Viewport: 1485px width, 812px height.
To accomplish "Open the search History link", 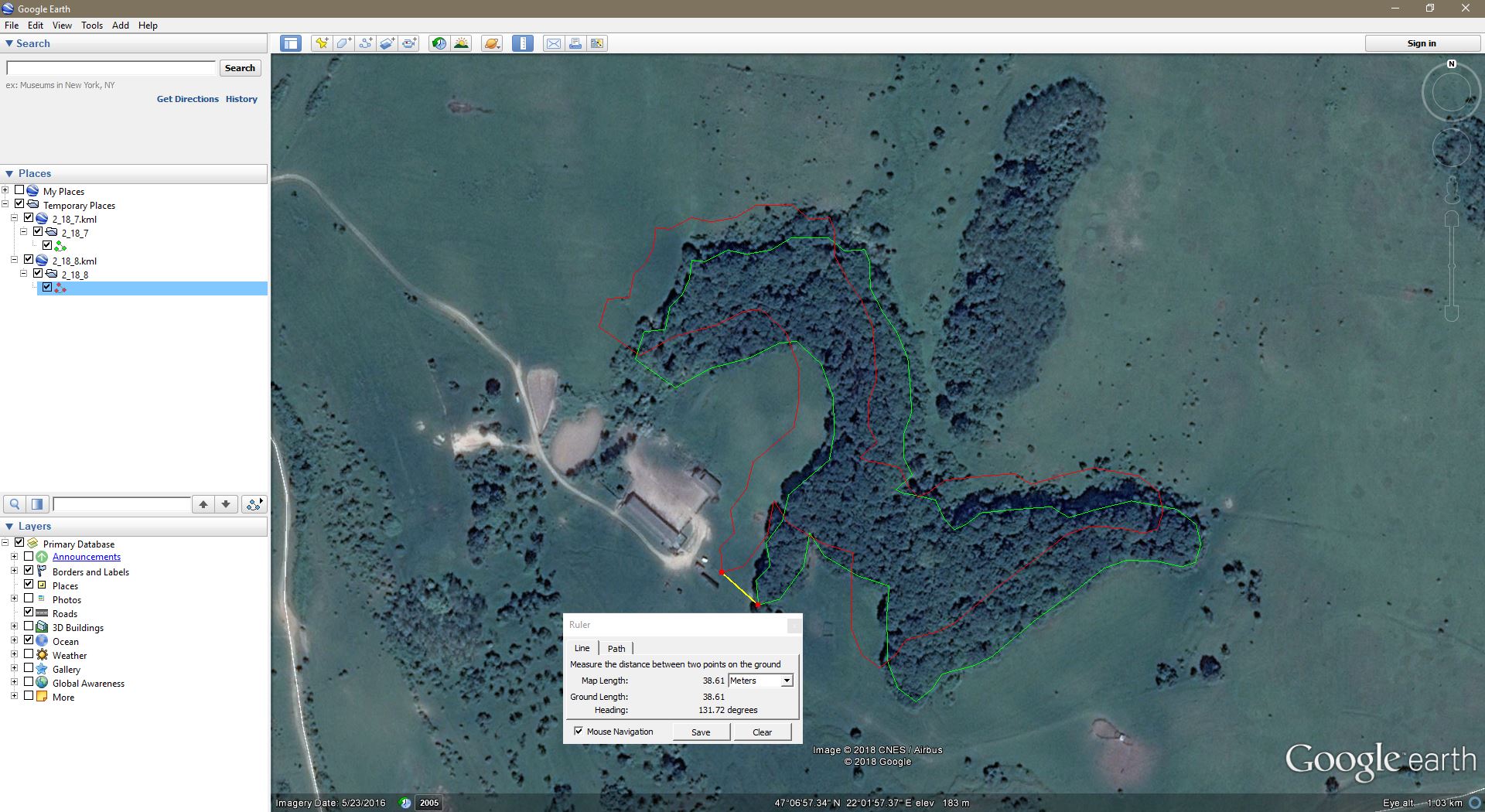I will coord(241,99).
